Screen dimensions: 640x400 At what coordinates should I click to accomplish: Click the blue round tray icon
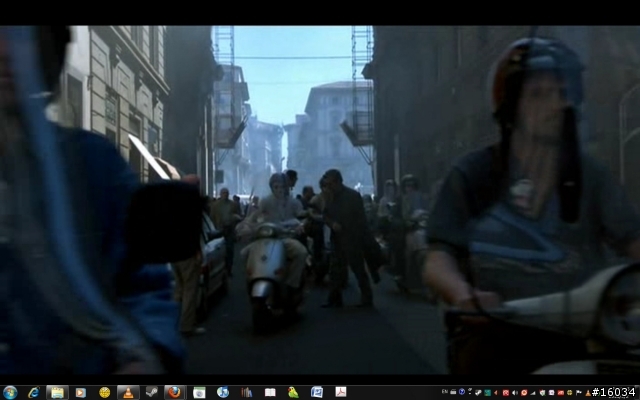click(x=462, y=392)
